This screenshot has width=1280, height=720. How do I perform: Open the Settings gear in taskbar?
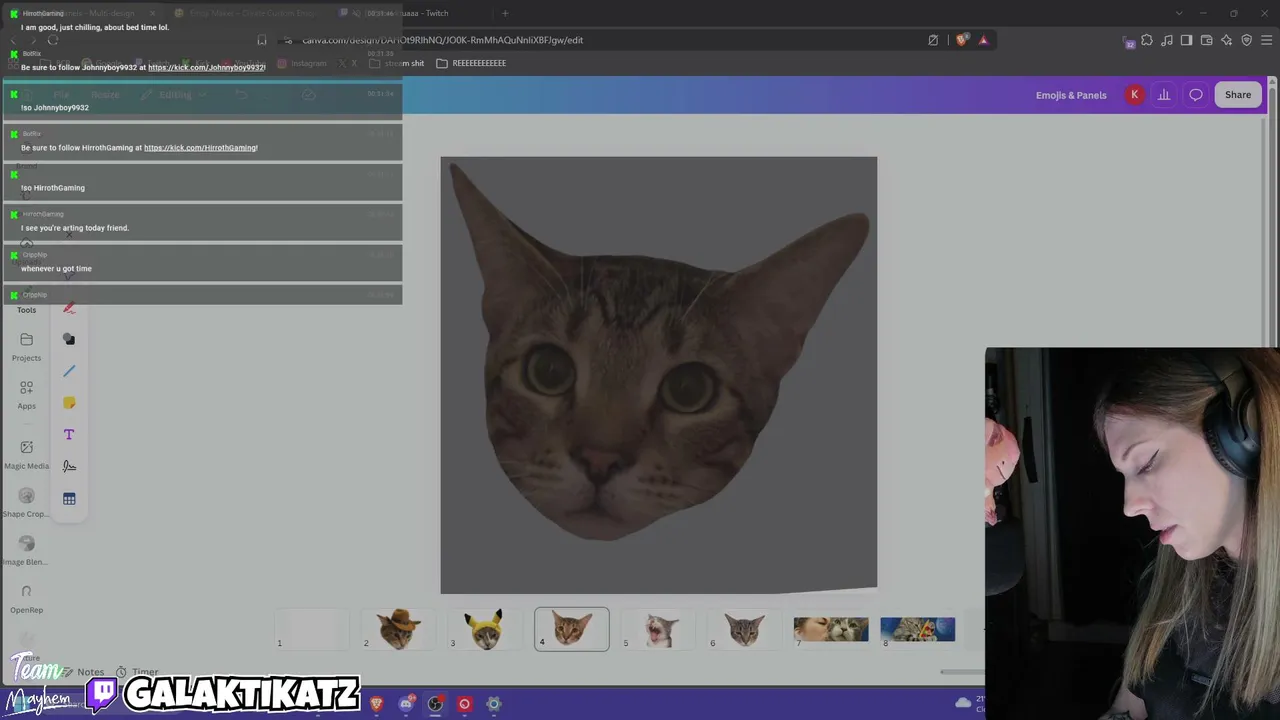493,704
